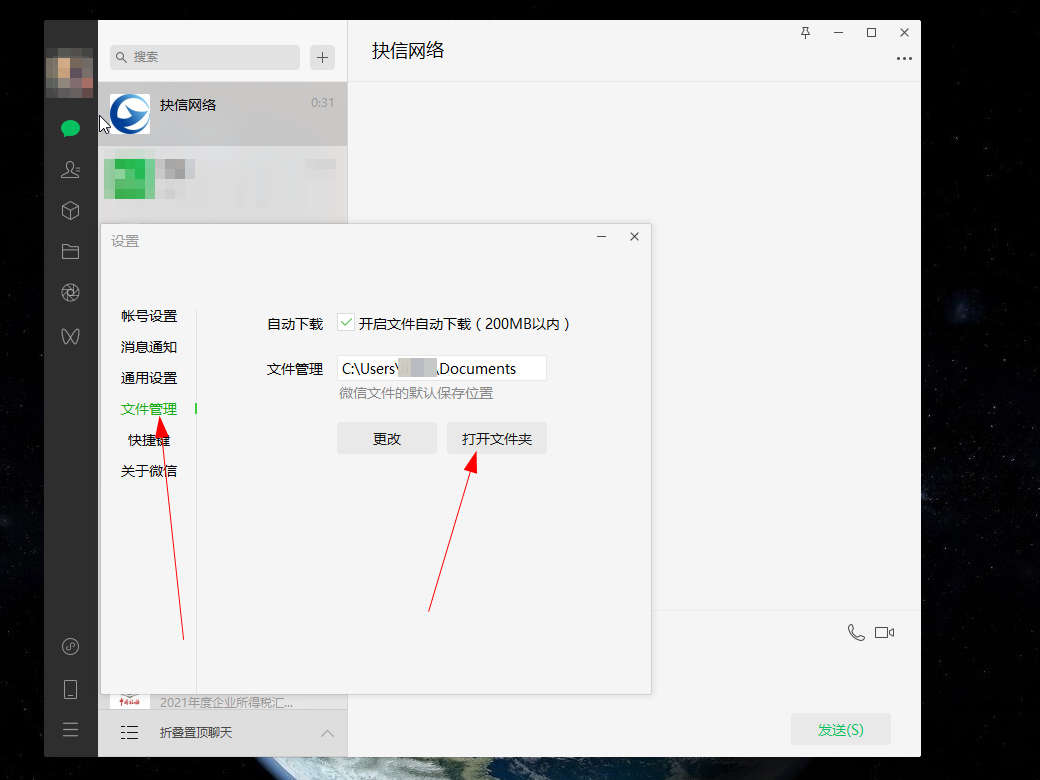Viewport: 1040px width, 780px height.
Task: Open the Favorites cube icon
Action: tap(70, 210)
